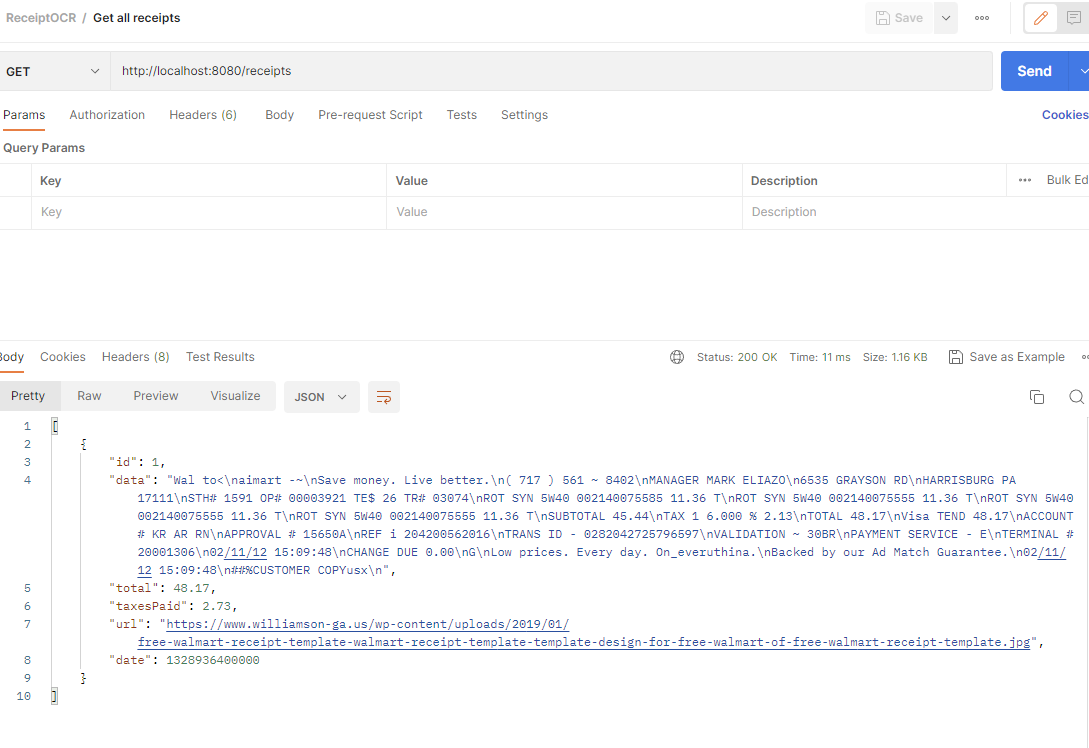The image size is (1089, 748).
Task: Click the request URL input field
Action: click(x=400, y=70)
